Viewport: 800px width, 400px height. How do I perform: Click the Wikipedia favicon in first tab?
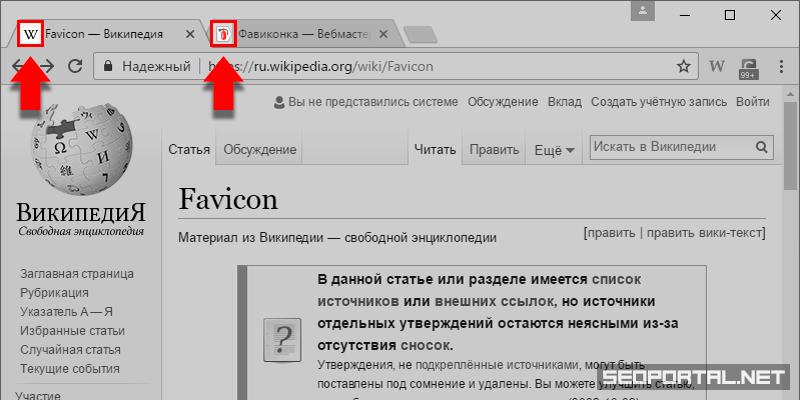tap(32, 34)
